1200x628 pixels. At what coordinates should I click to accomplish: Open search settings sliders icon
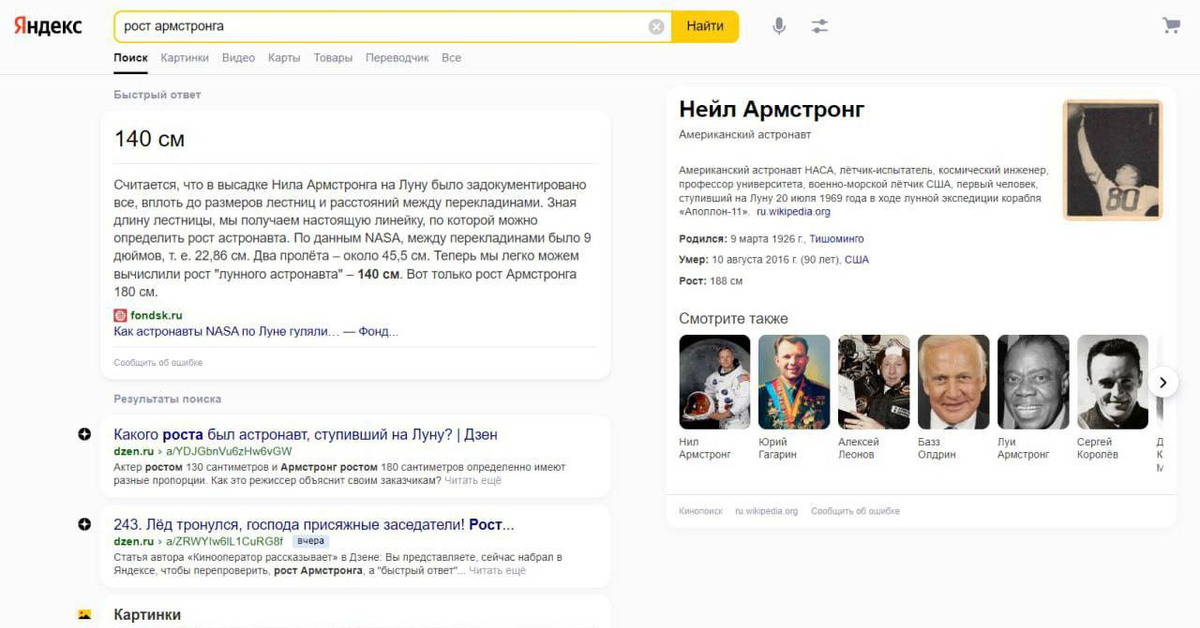(820, 27)
